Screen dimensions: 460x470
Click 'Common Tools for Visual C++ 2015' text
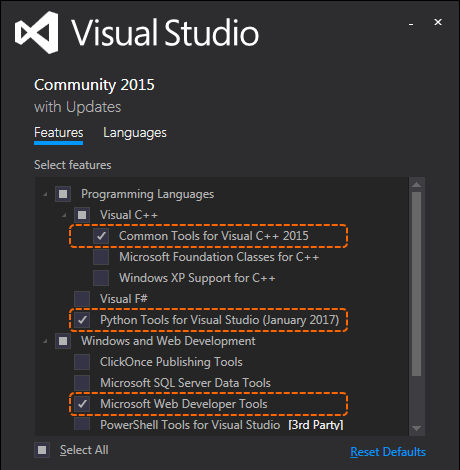click(214, 236)
